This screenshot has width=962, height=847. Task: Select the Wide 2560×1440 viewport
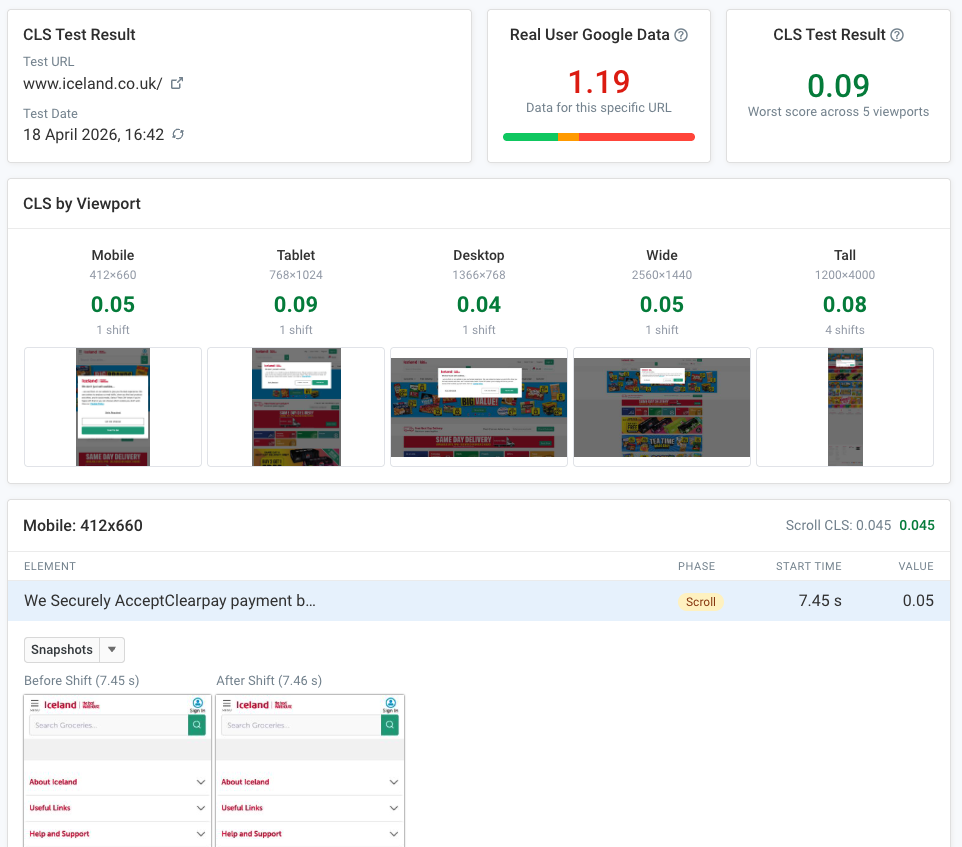coord(661,292)
